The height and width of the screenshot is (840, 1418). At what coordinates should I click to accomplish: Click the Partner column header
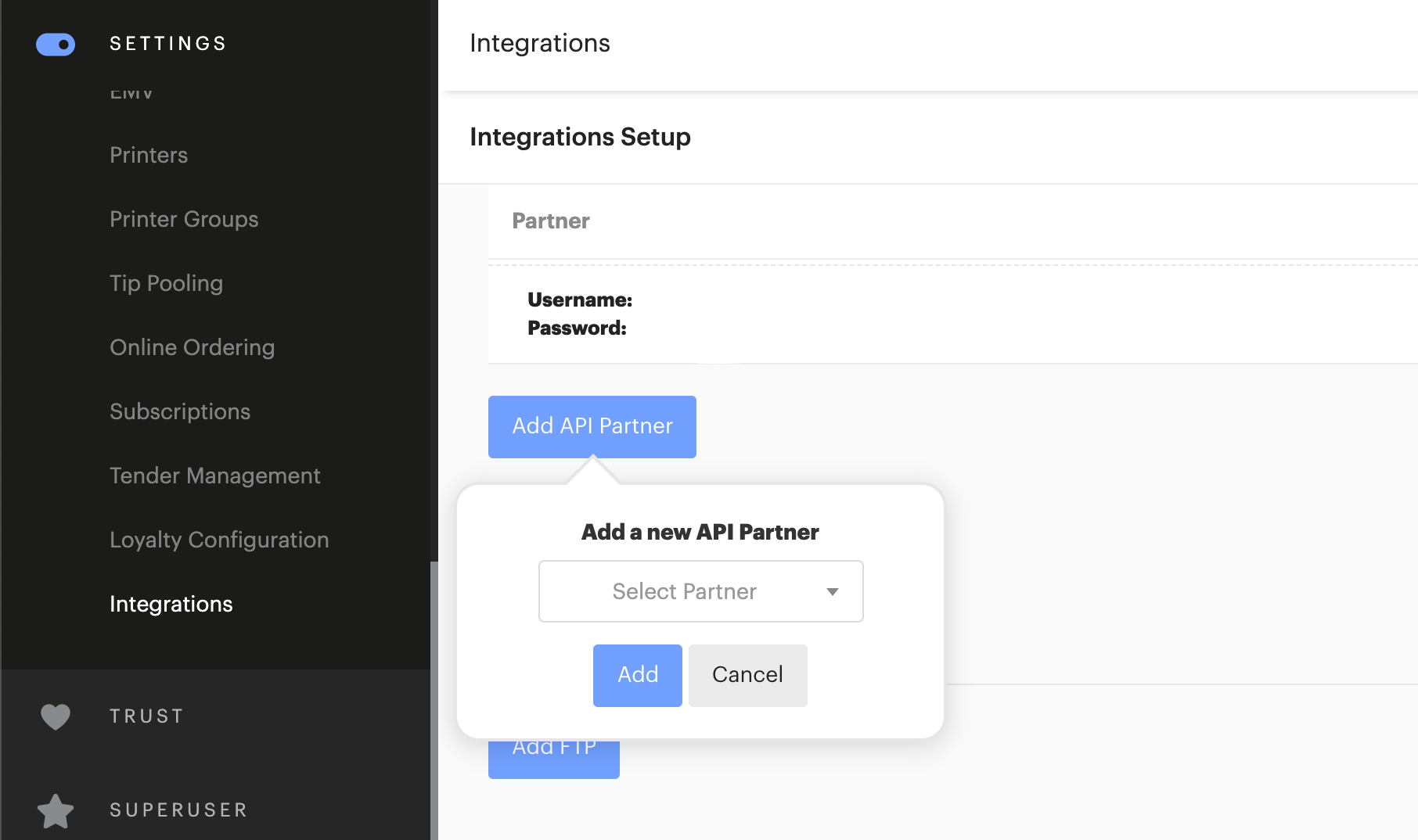[550, 221]
